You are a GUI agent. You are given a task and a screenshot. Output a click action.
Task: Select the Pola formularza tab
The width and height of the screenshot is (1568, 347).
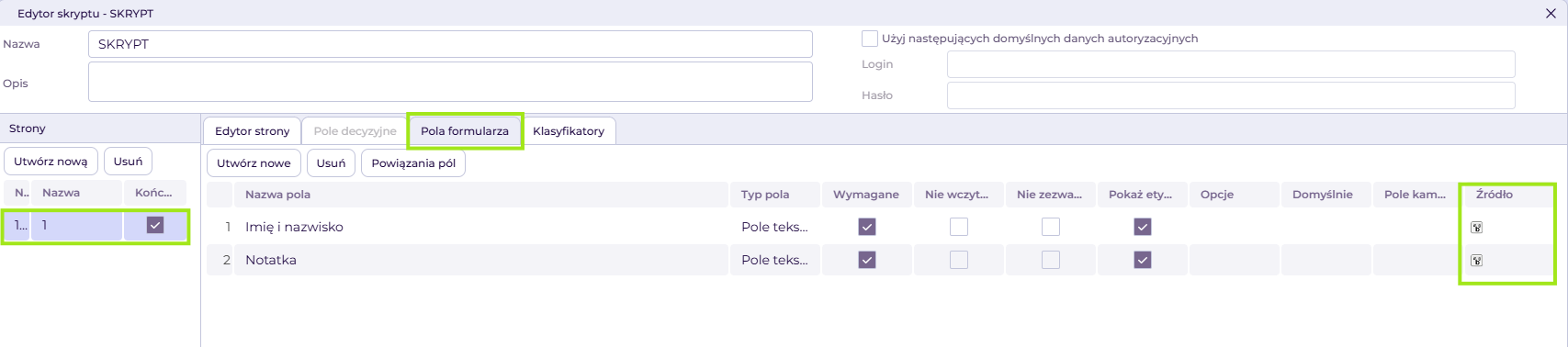pyautogui.click(x=465, y=130)
